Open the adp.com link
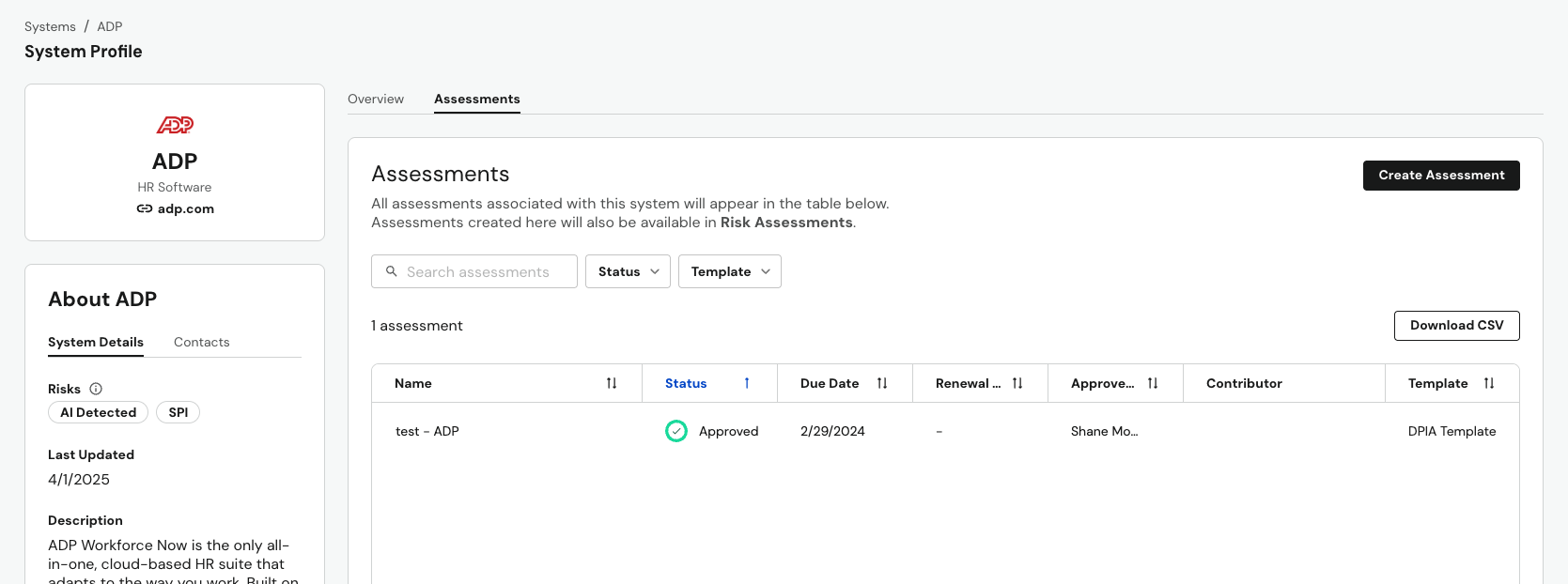 tap(186, 208)
